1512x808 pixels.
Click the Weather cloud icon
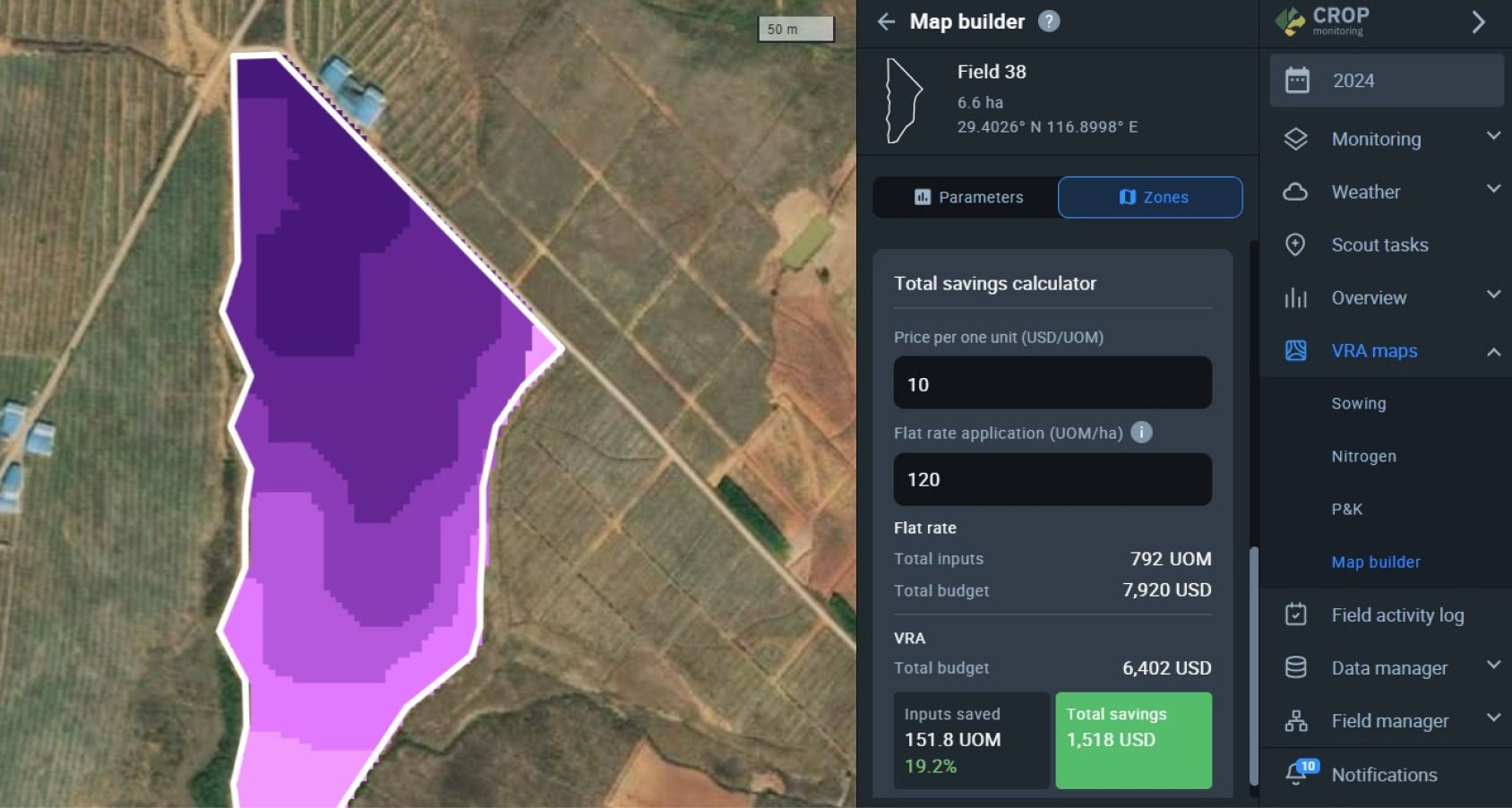pos(1295,192)
